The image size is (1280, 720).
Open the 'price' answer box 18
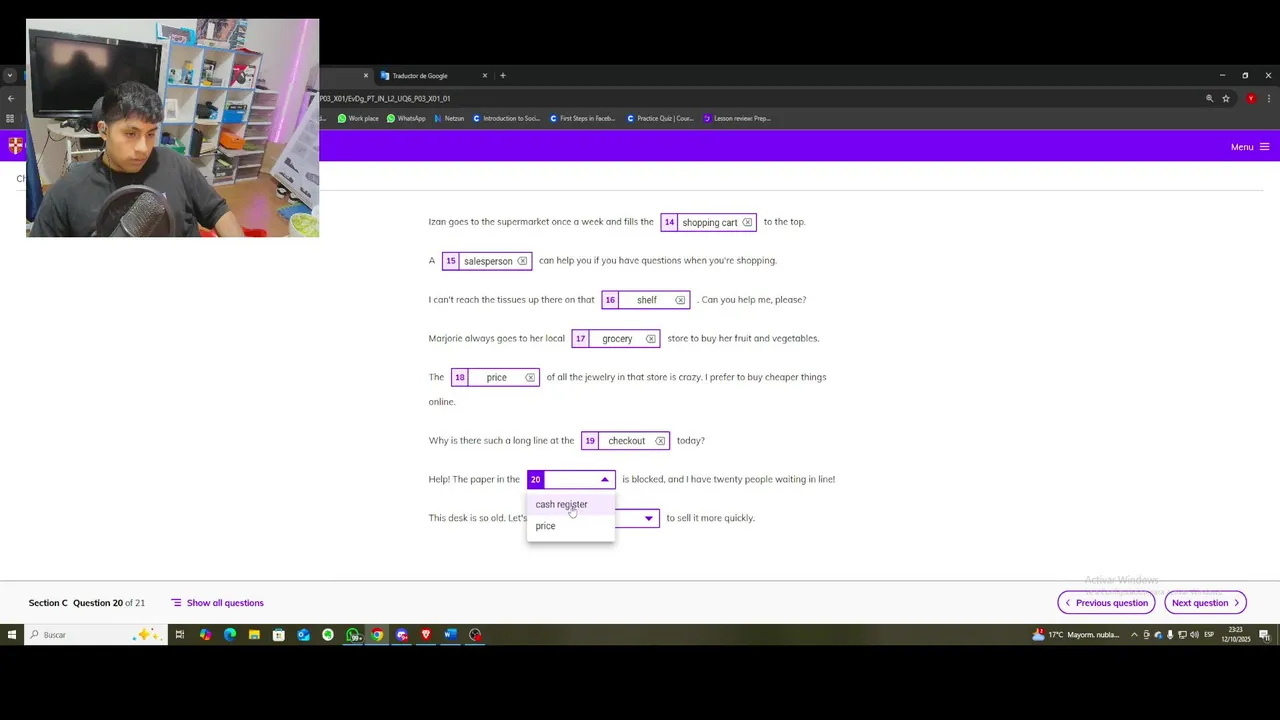(495, 377)
